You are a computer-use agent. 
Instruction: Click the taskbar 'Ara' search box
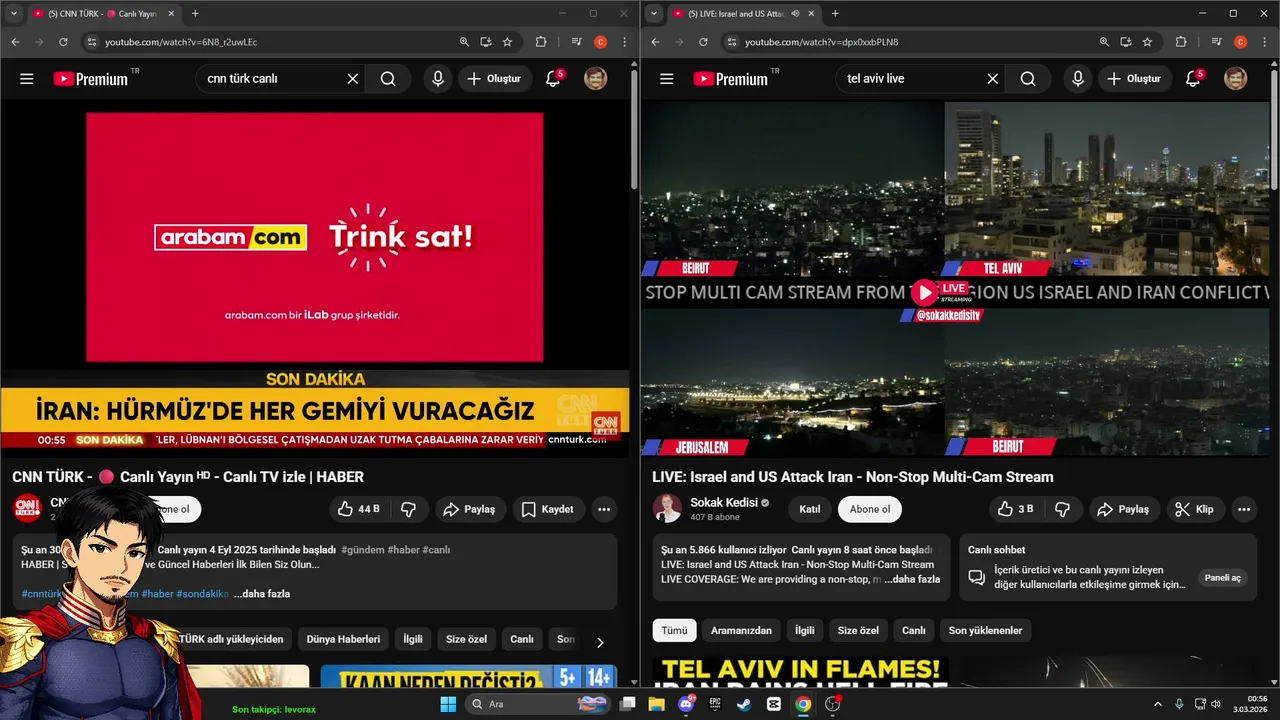(540, 704)
